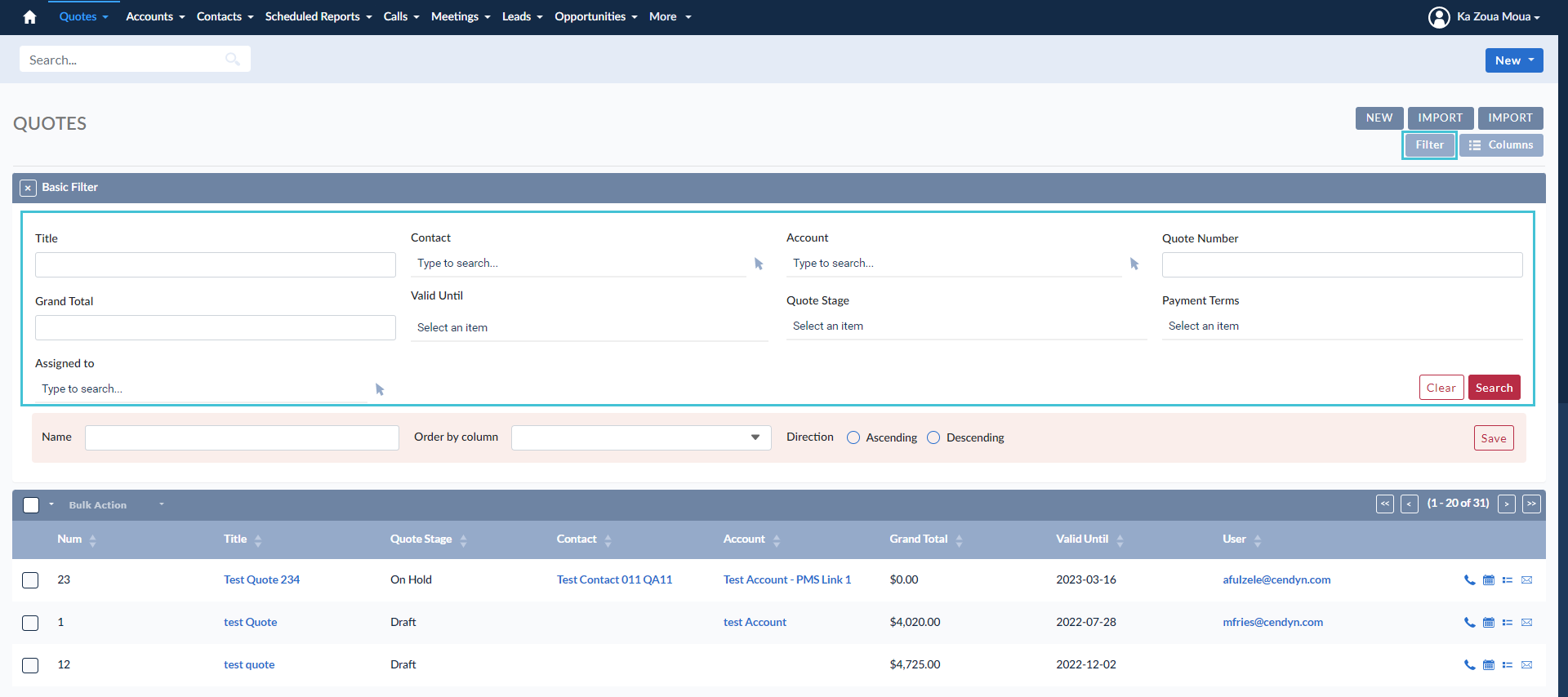Sort by the Valid Until column header
Image resolution: width=1568 pixels, height=697 pixels.
point(1089,539)
